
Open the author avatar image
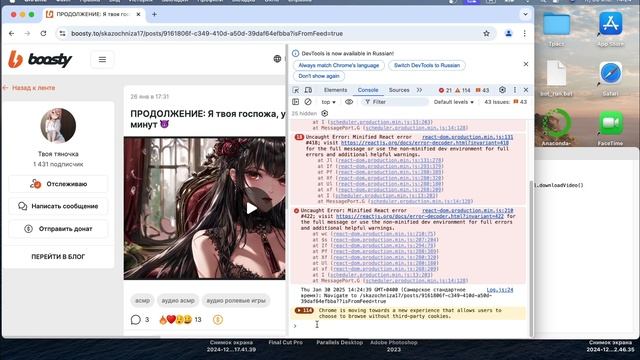pyautogui.click(x=58, y=126)
